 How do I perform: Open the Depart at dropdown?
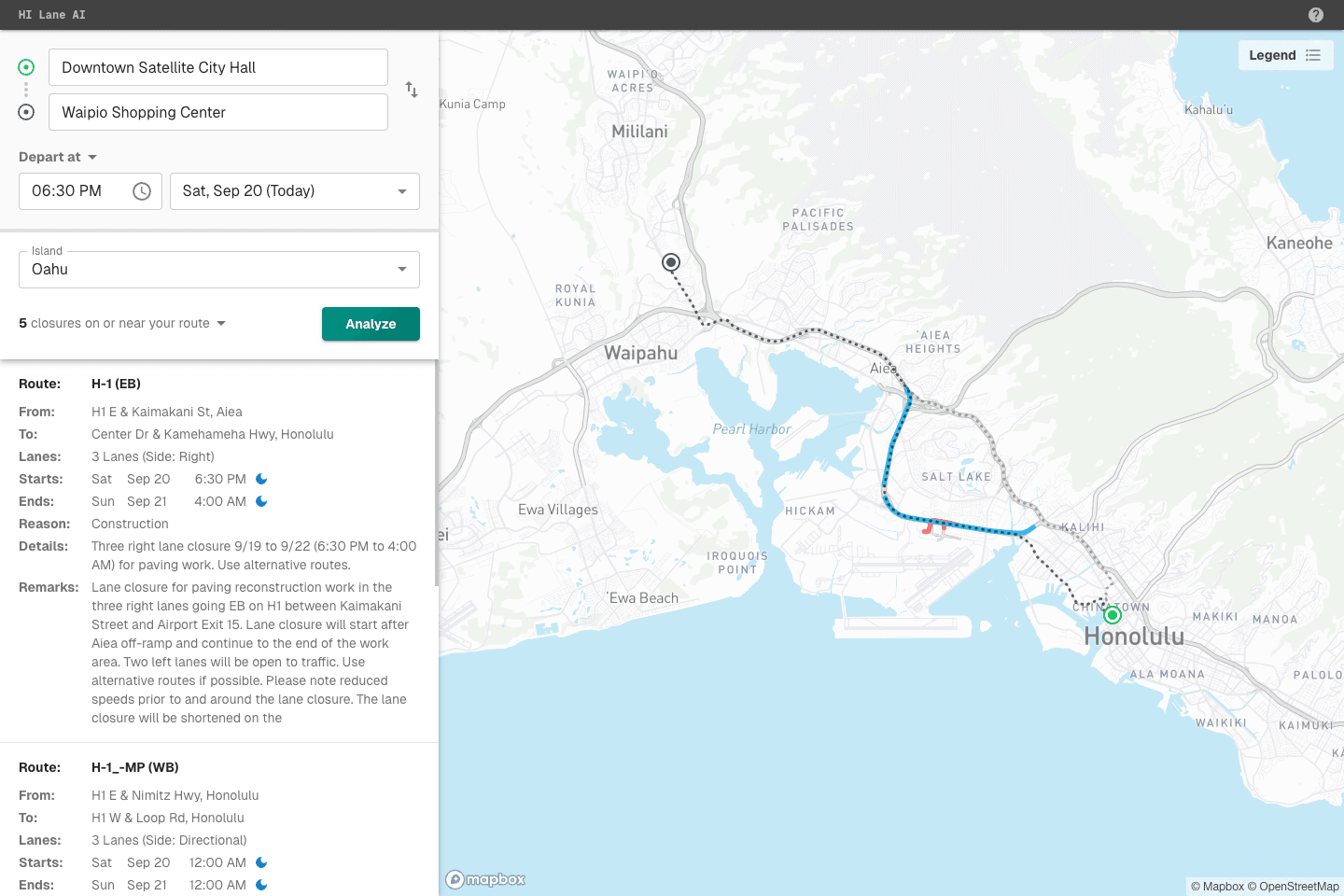click(x=58, y=157)
